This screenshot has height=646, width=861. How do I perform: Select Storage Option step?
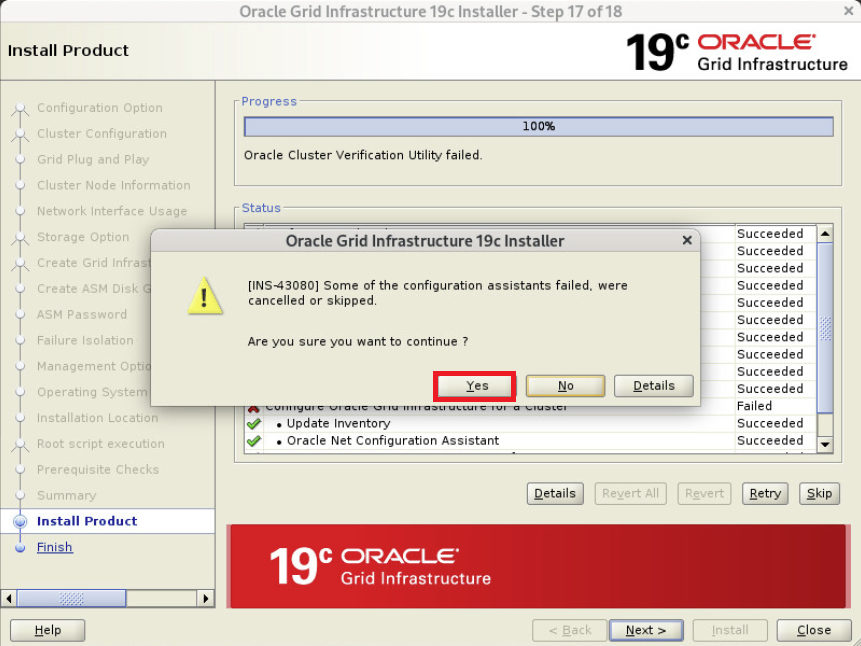click(x=83, y=237)
